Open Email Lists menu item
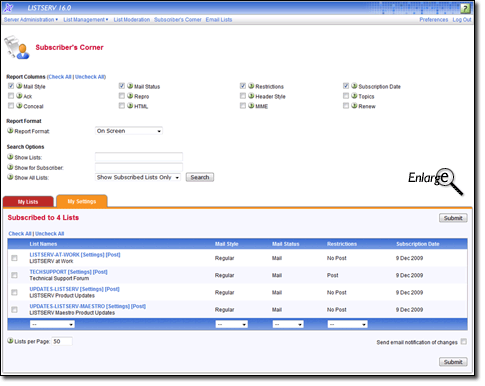The height and width of the screenshot is (386, 485). pos(219,20)
